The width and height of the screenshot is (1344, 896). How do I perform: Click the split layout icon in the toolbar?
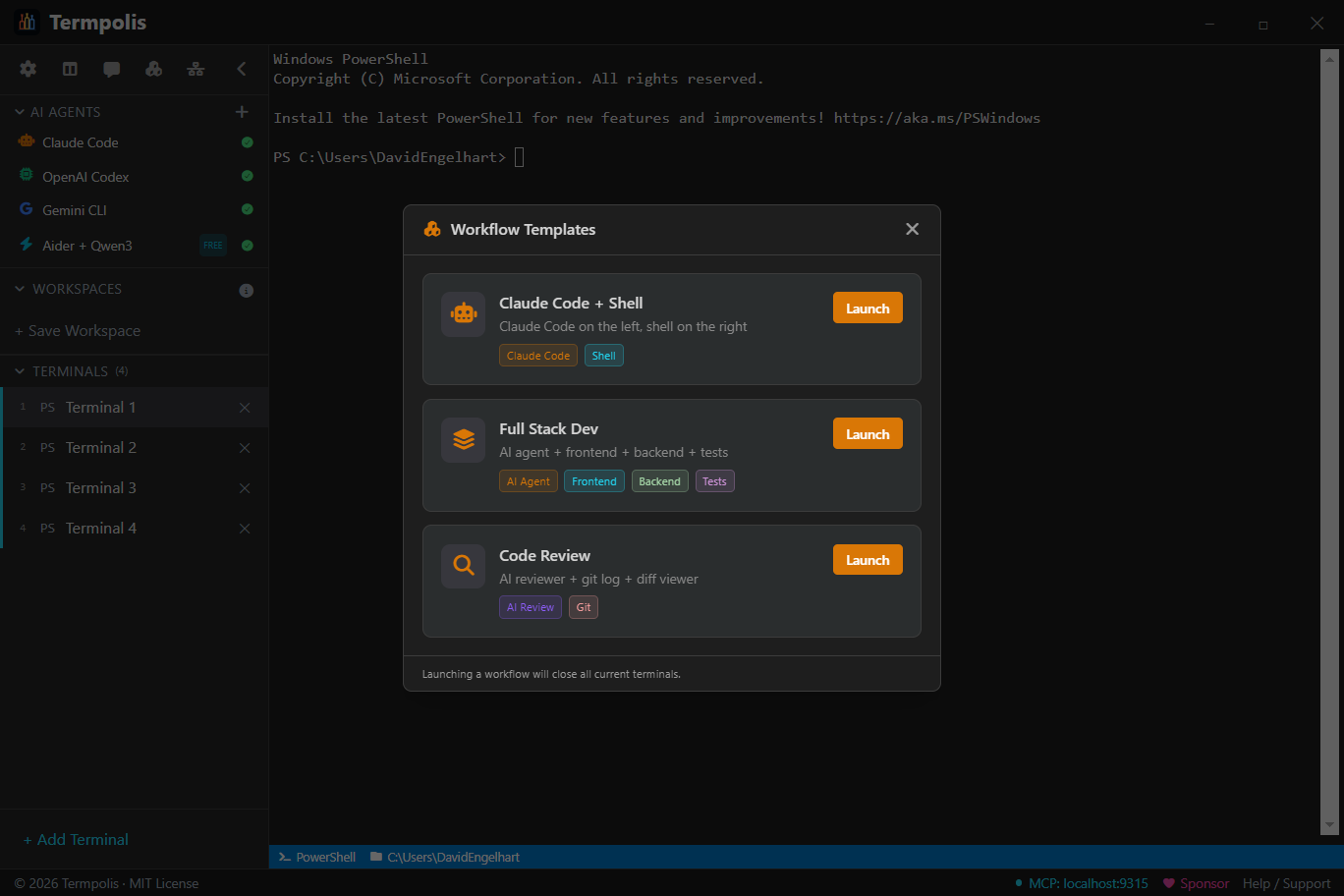coord(69,69)
